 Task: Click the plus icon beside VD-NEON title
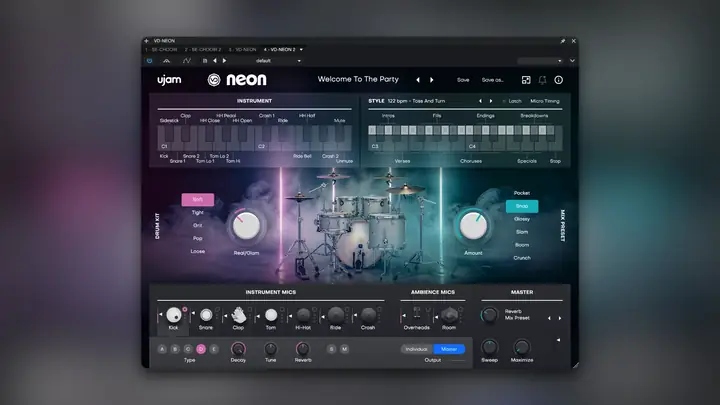pos(146,41)
